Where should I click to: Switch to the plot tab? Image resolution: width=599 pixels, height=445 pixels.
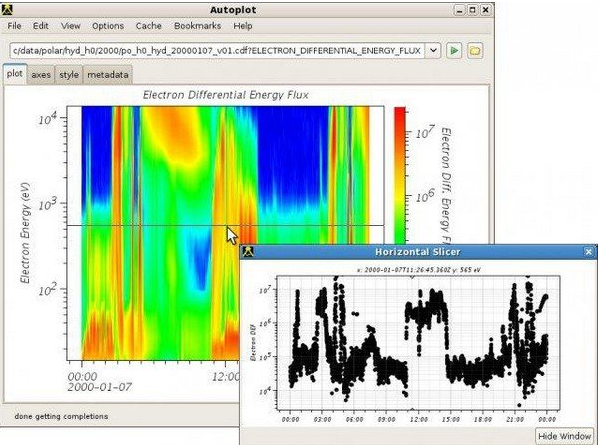pos(15,74)
